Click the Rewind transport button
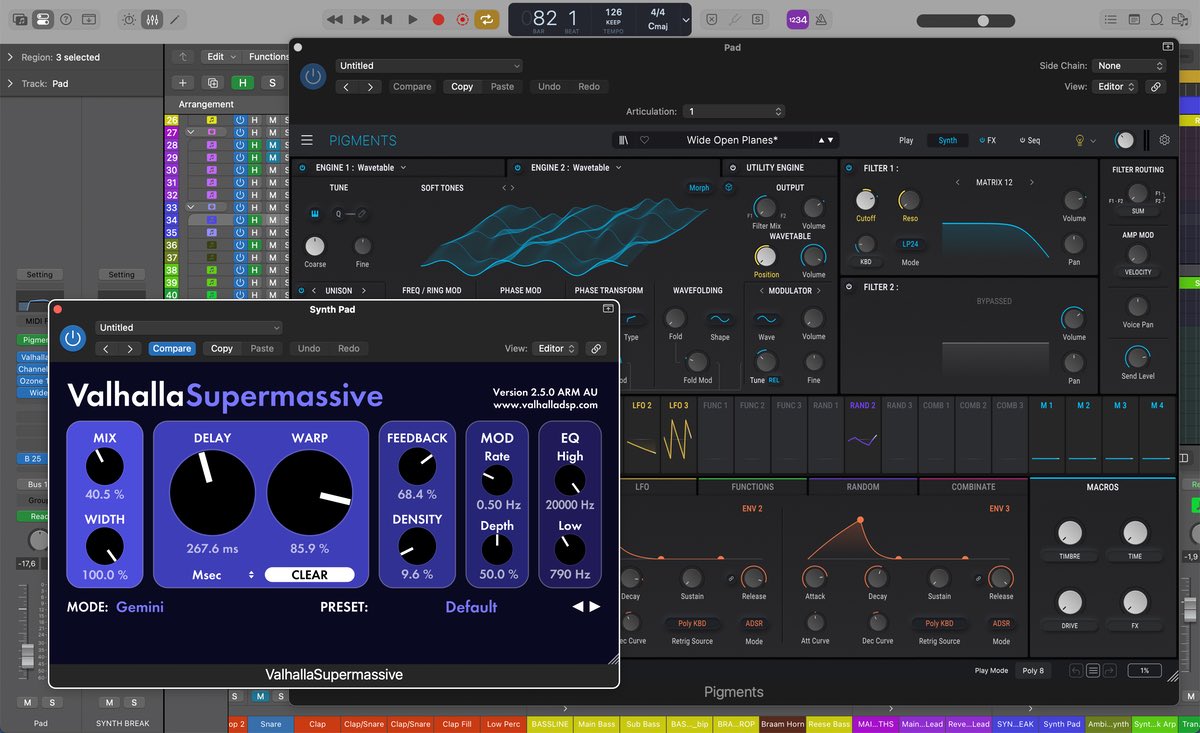 click(335, 19)
